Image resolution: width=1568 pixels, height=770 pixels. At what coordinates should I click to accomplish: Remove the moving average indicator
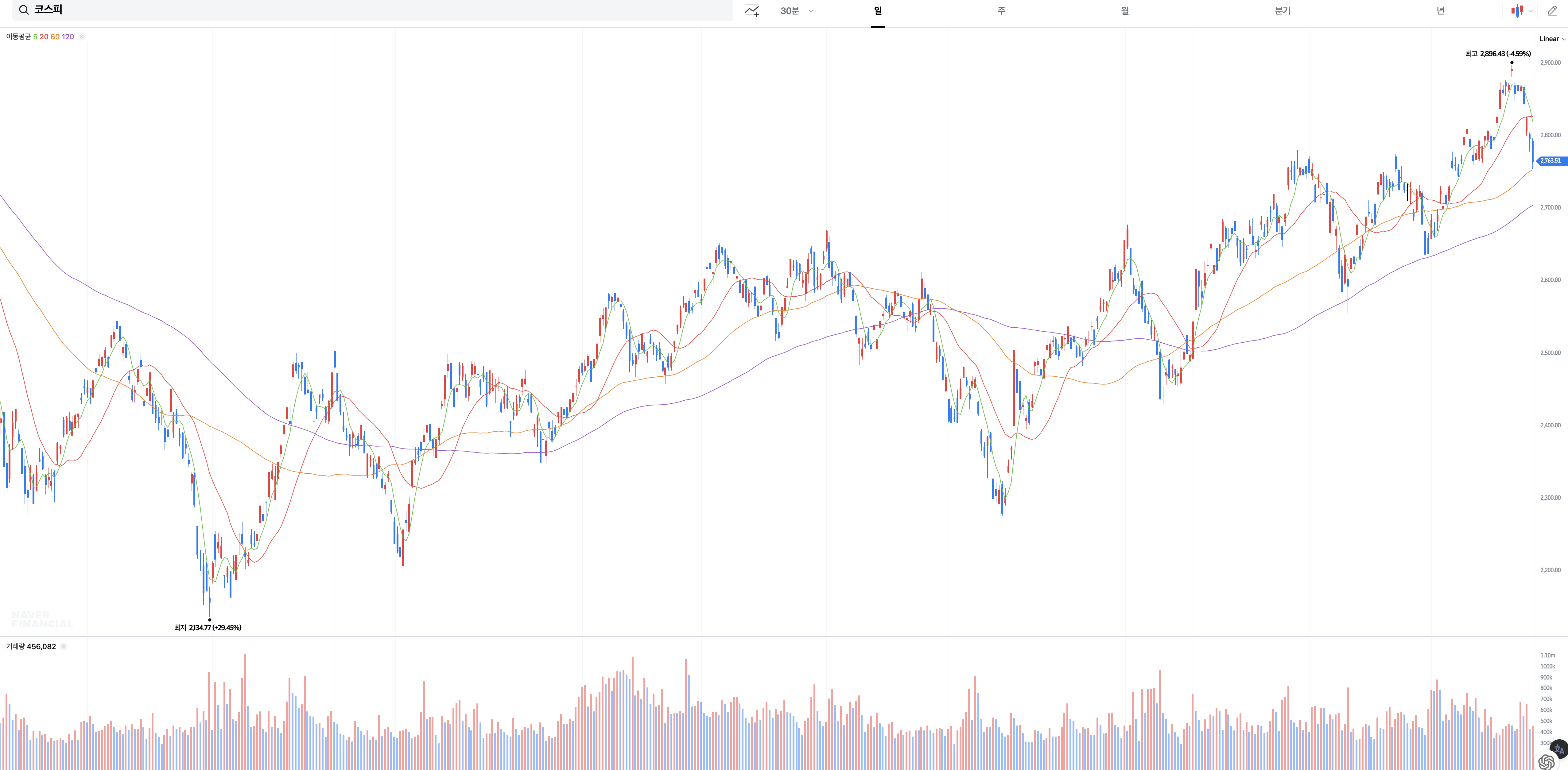tap(82, 37)
